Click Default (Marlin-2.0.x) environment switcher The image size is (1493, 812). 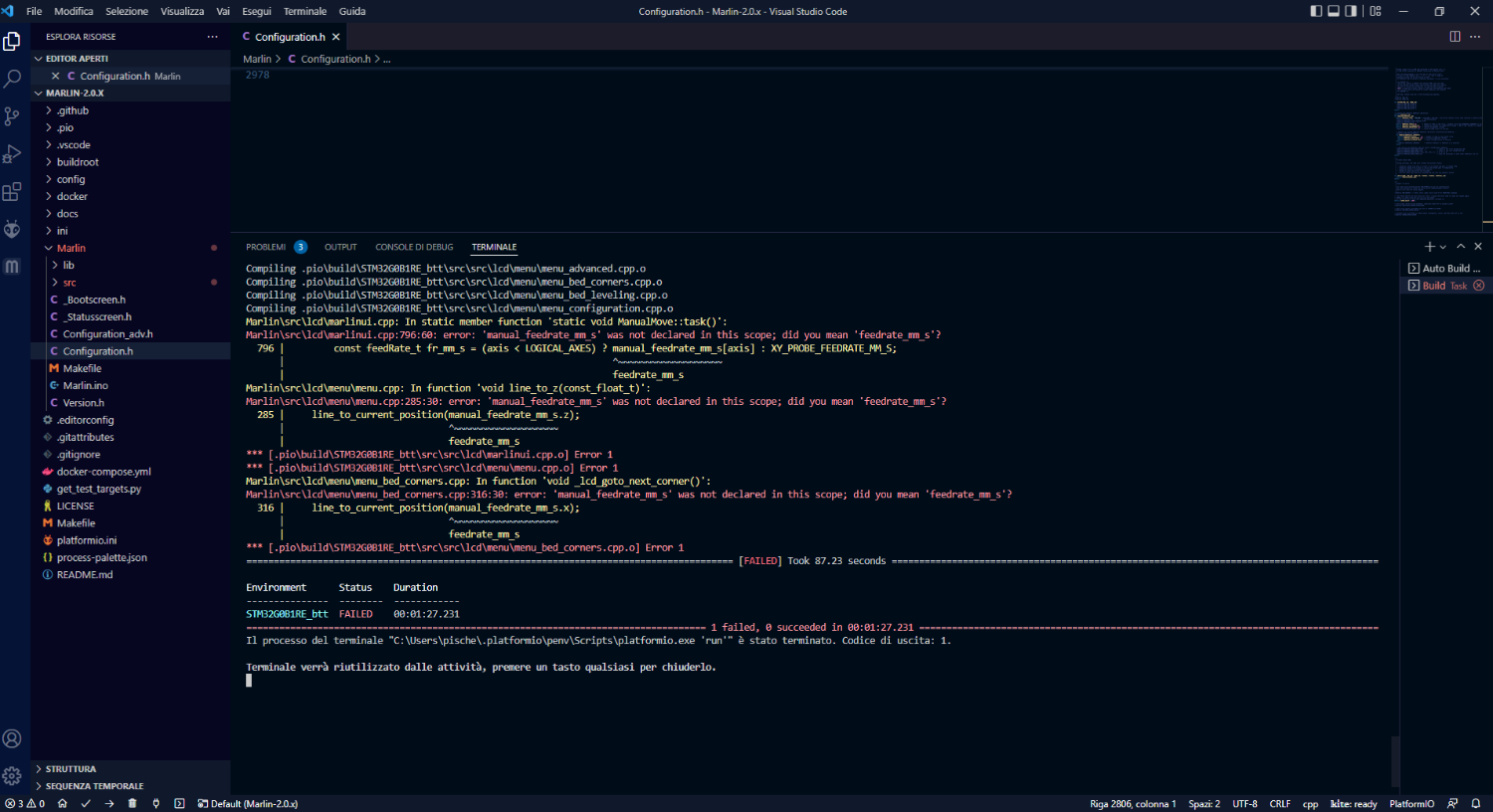248,804
